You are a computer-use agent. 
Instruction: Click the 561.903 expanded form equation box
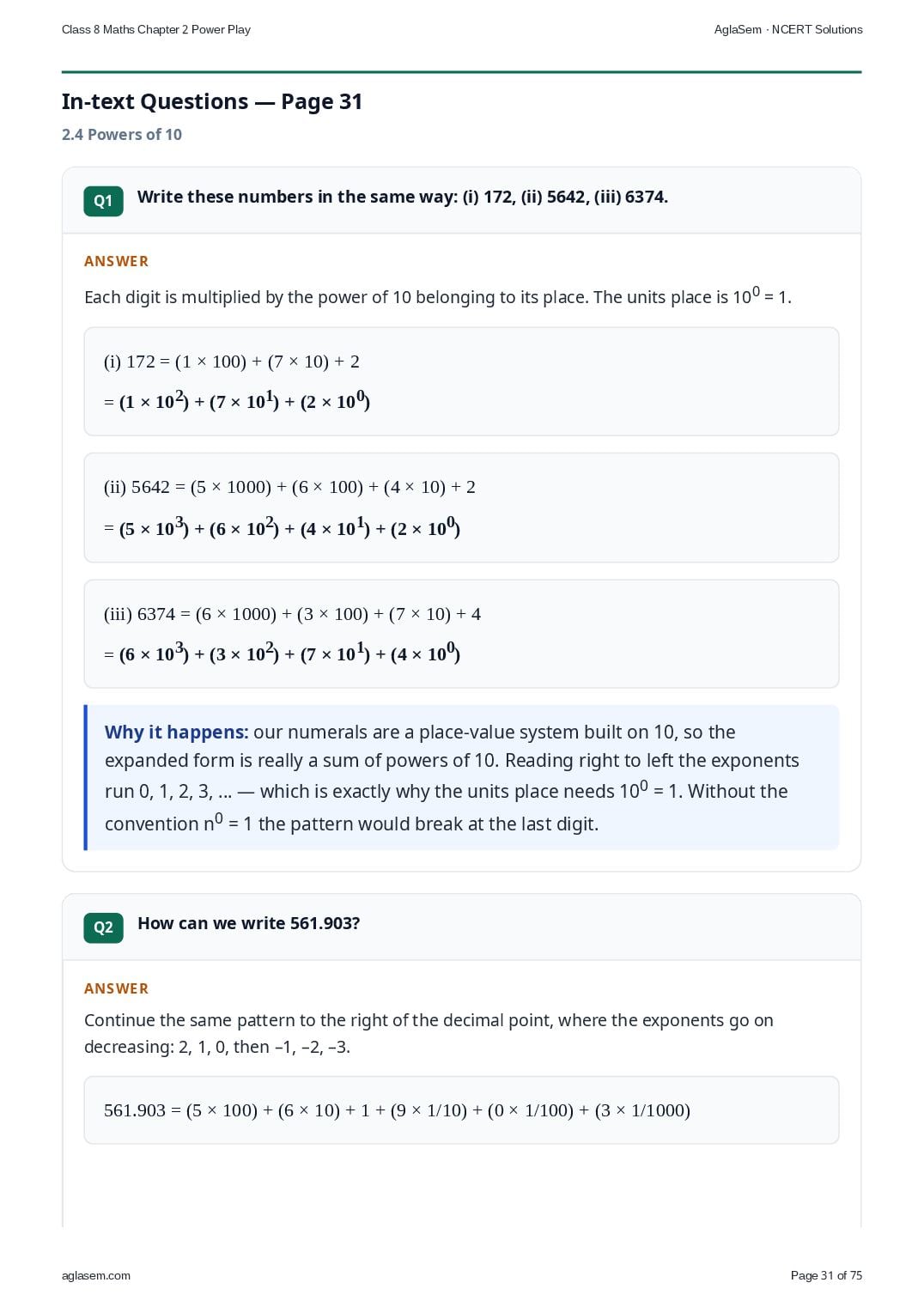tap(461, 1110)
